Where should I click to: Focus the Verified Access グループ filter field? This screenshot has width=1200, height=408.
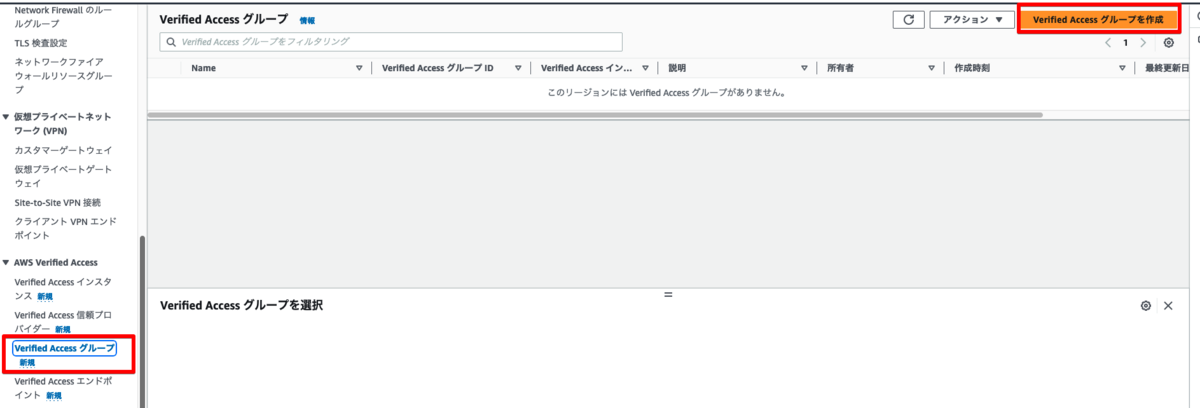coord(391,42)
